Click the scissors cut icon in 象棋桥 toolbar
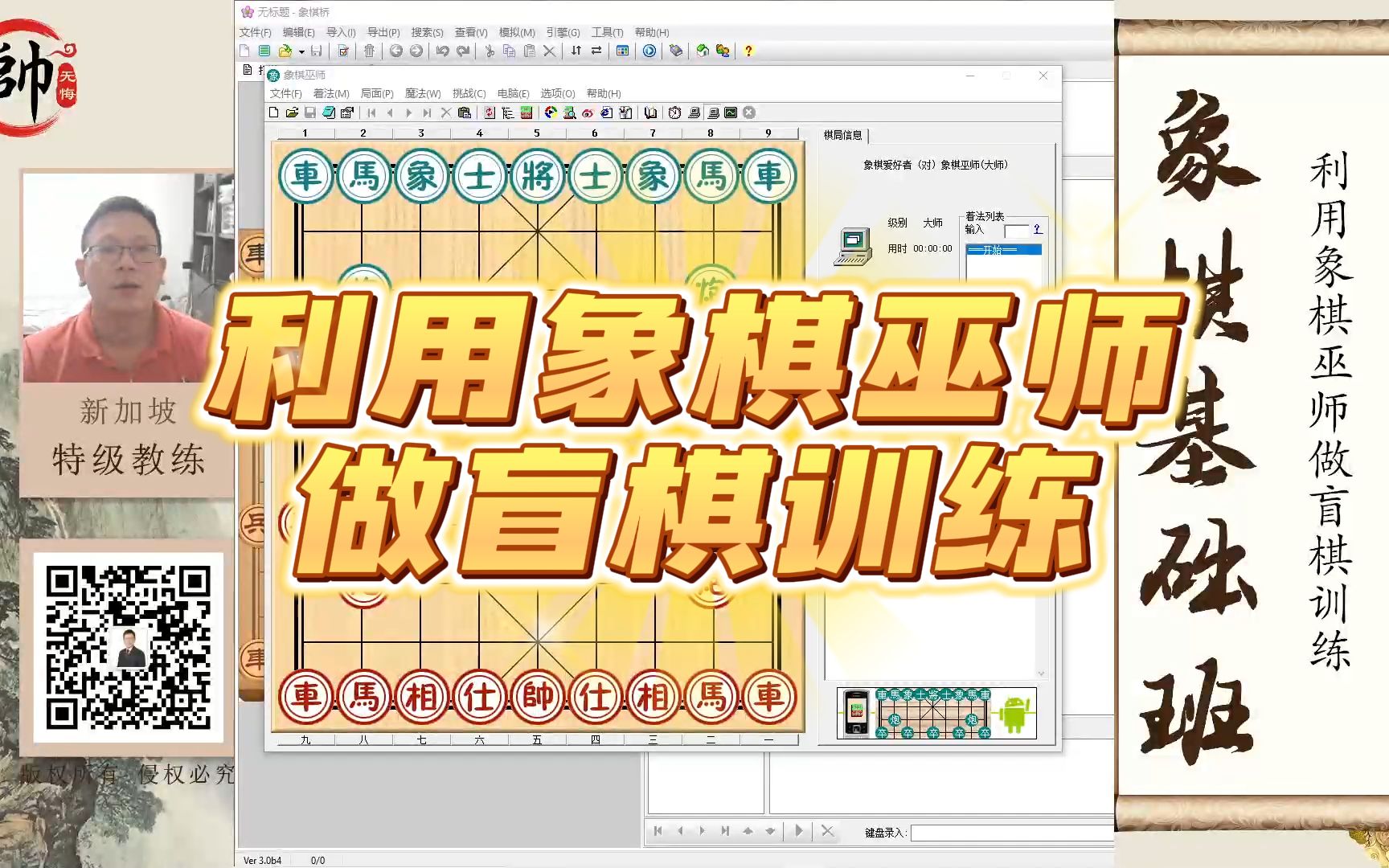1389x868 pixels. click(x=492, y=51)
